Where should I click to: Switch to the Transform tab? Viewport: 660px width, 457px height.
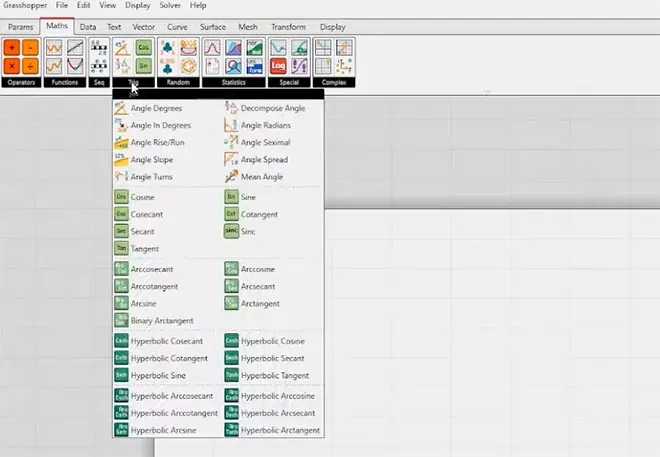pyautogui.click(x=288, y=27)
